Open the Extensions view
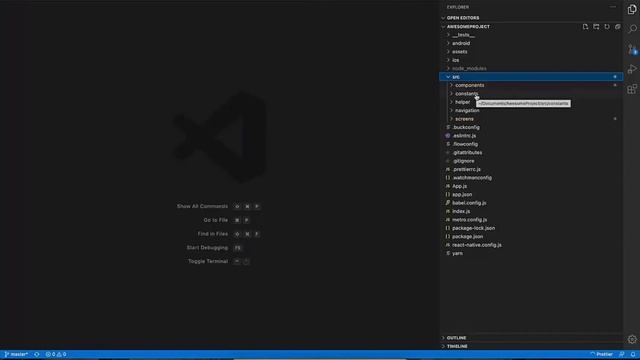The image size is (640, 360). tap(632, 89)
